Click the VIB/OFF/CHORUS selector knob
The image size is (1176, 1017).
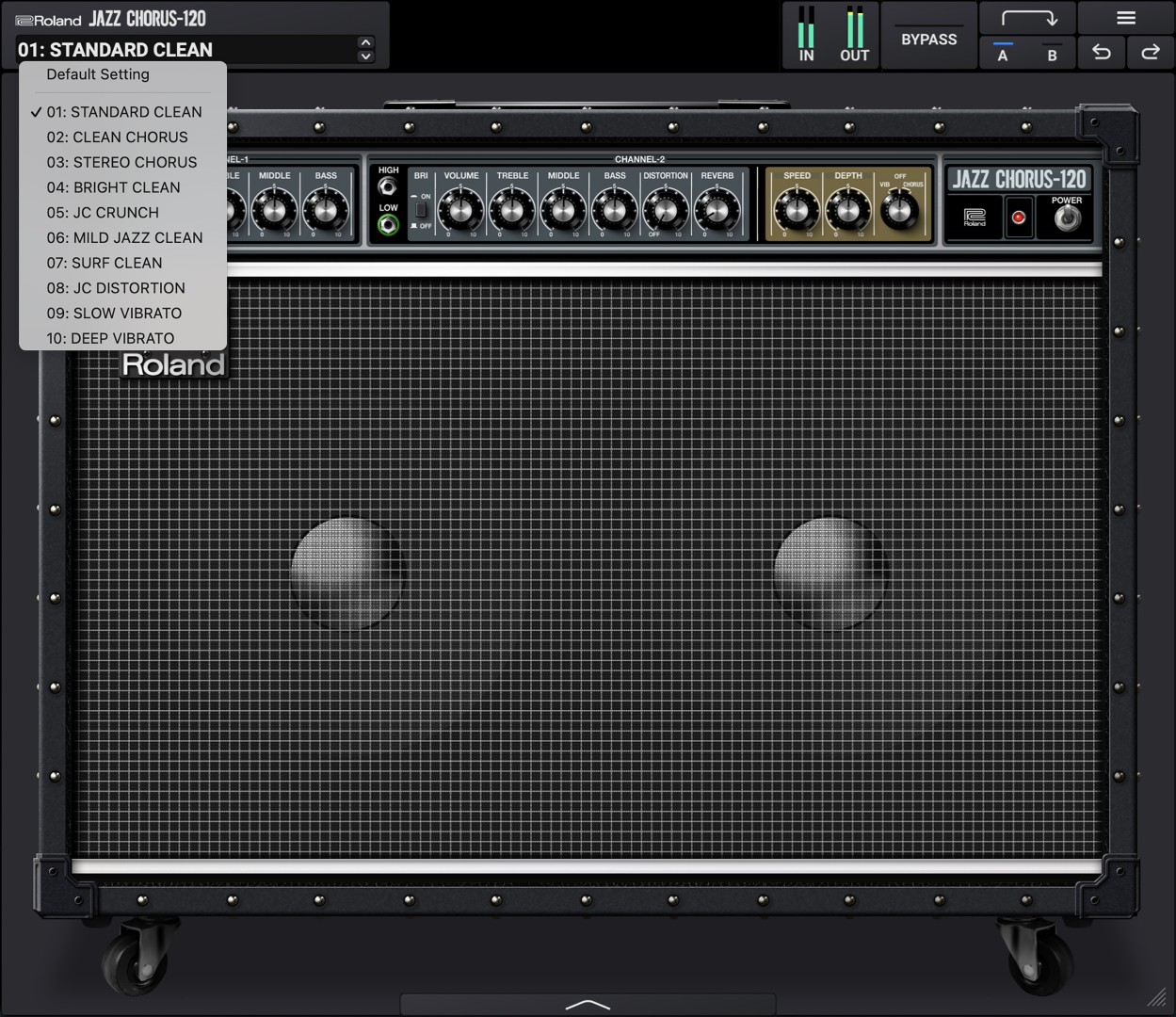tap(899, 210)
